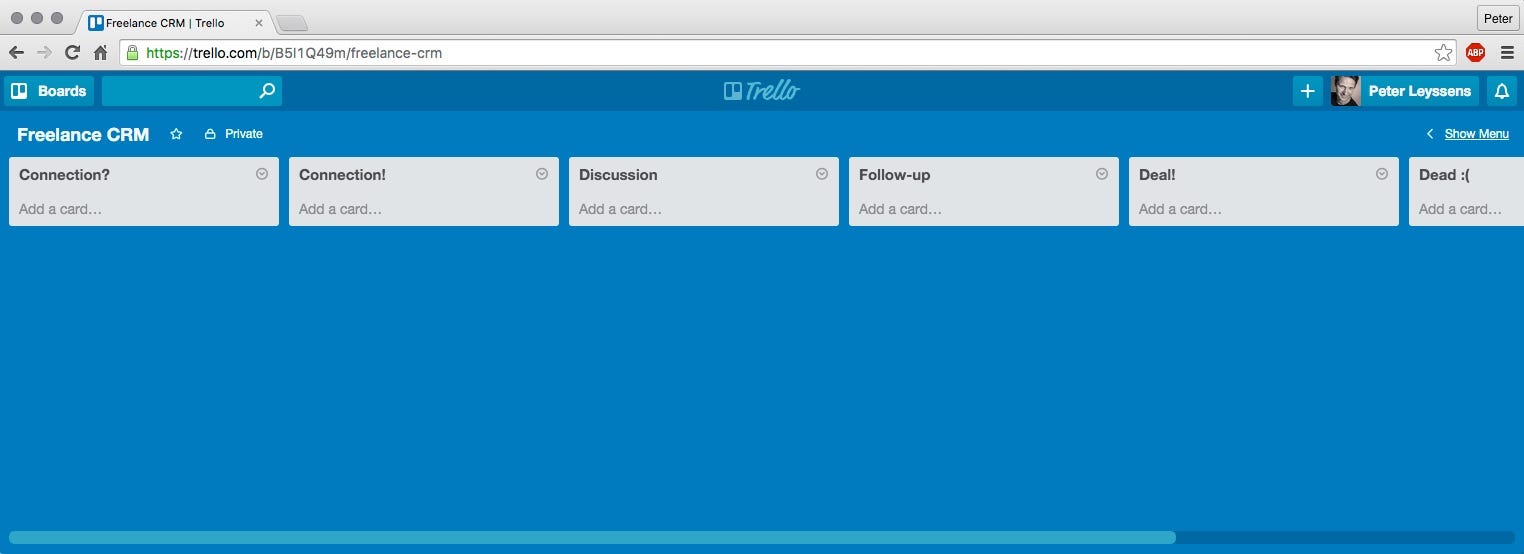The width and height of the screenshot is (1524, 554).
Task: Go to browser home icon
Action: point(100,53)
